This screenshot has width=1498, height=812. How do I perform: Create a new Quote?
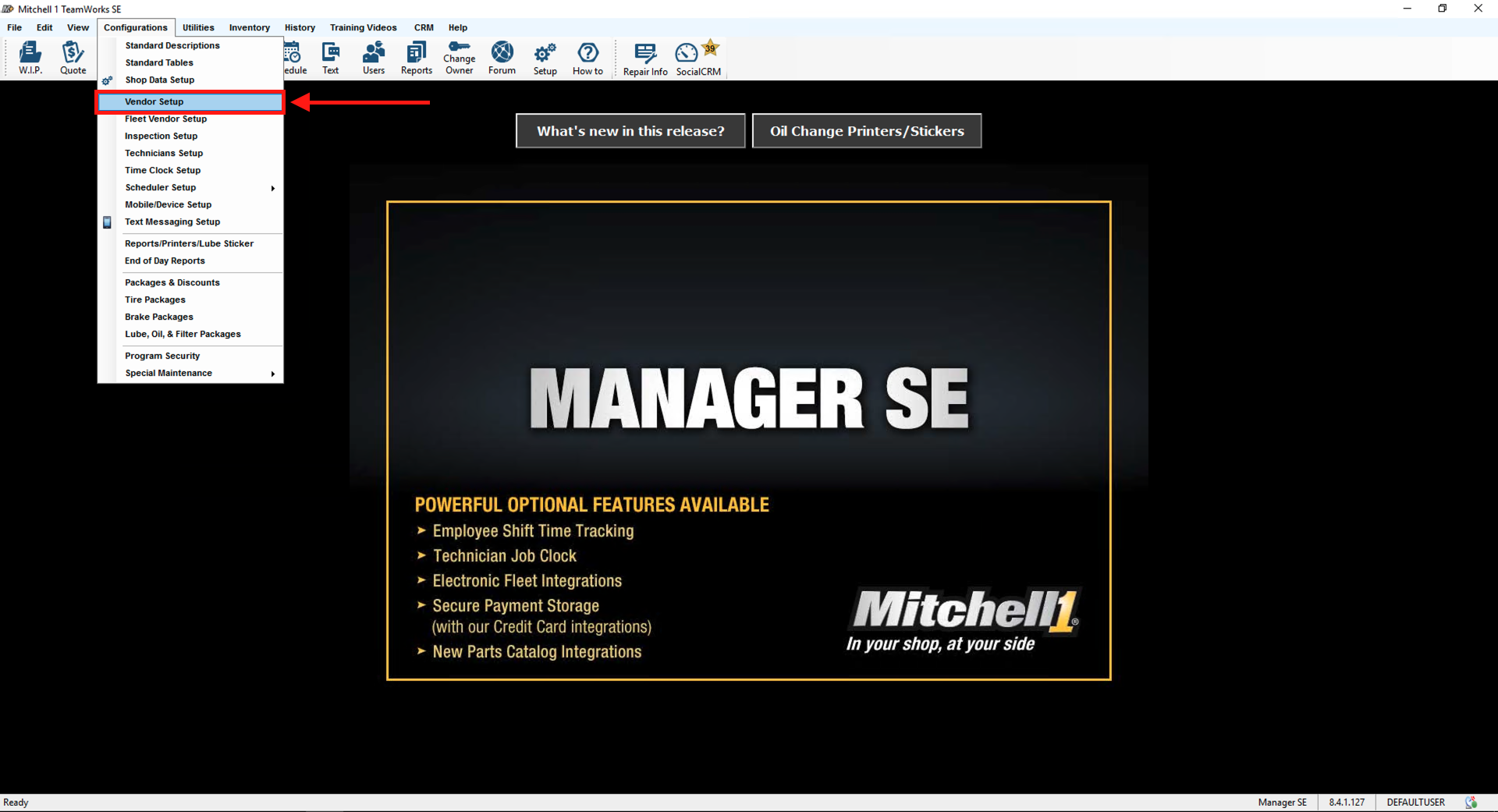[73, 58]
